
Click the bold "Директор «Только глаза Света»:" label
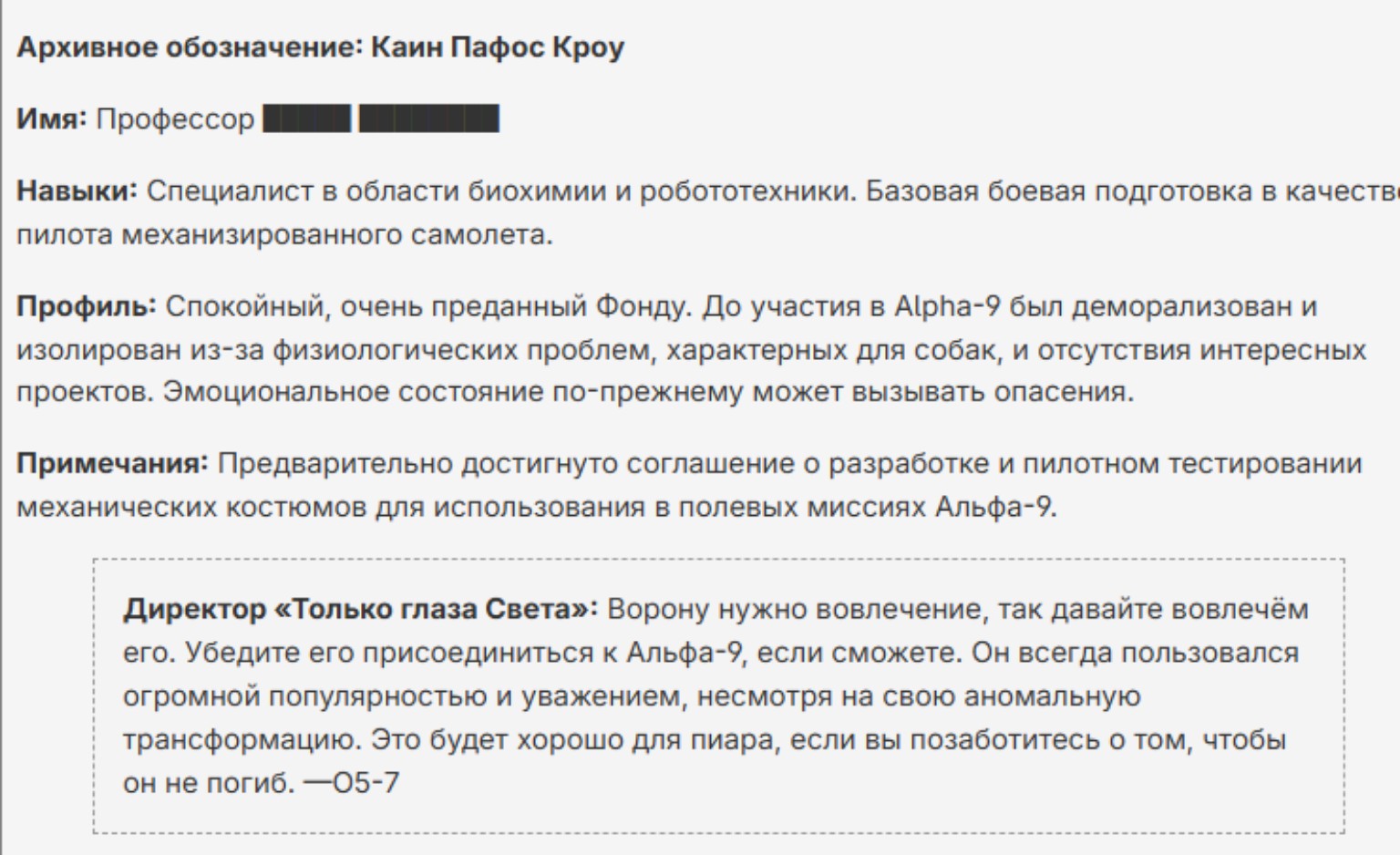360,609
